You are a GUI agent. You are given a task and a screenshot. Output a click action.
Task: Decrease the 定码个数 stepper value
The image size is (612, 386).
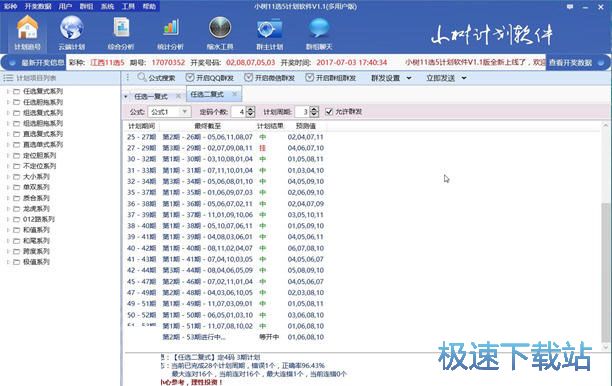click(251, 114)
